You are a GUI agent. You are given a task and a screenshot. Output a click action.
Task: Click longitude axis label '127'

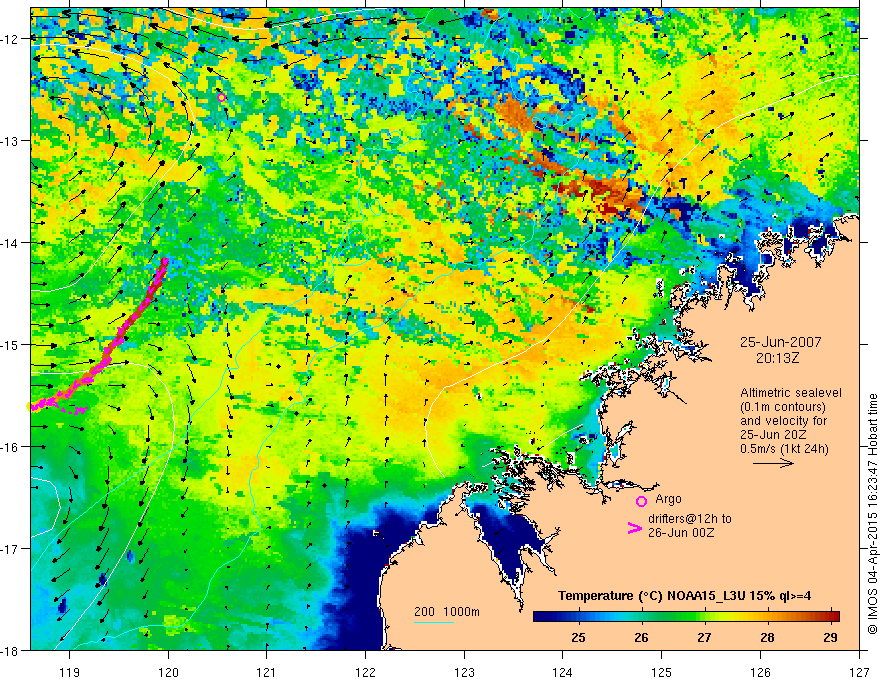point(859,672)
